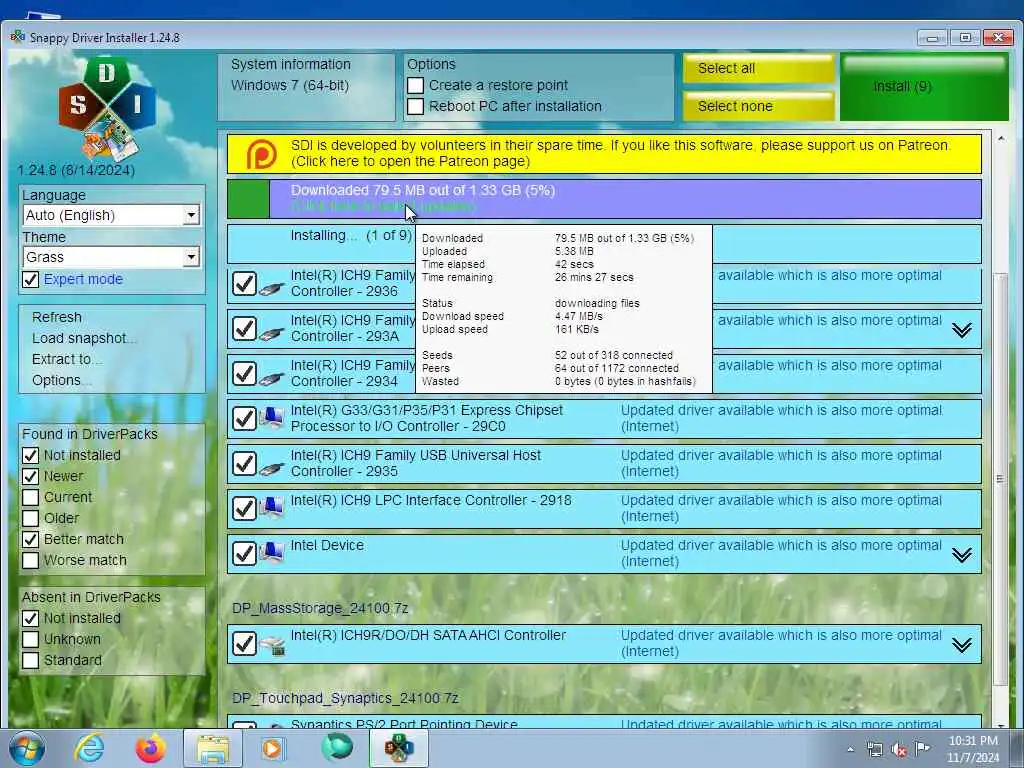This screenshot has width=1024, height=768.
Task: Click computer icon next to Intel Device
Action: pos(272,552)
